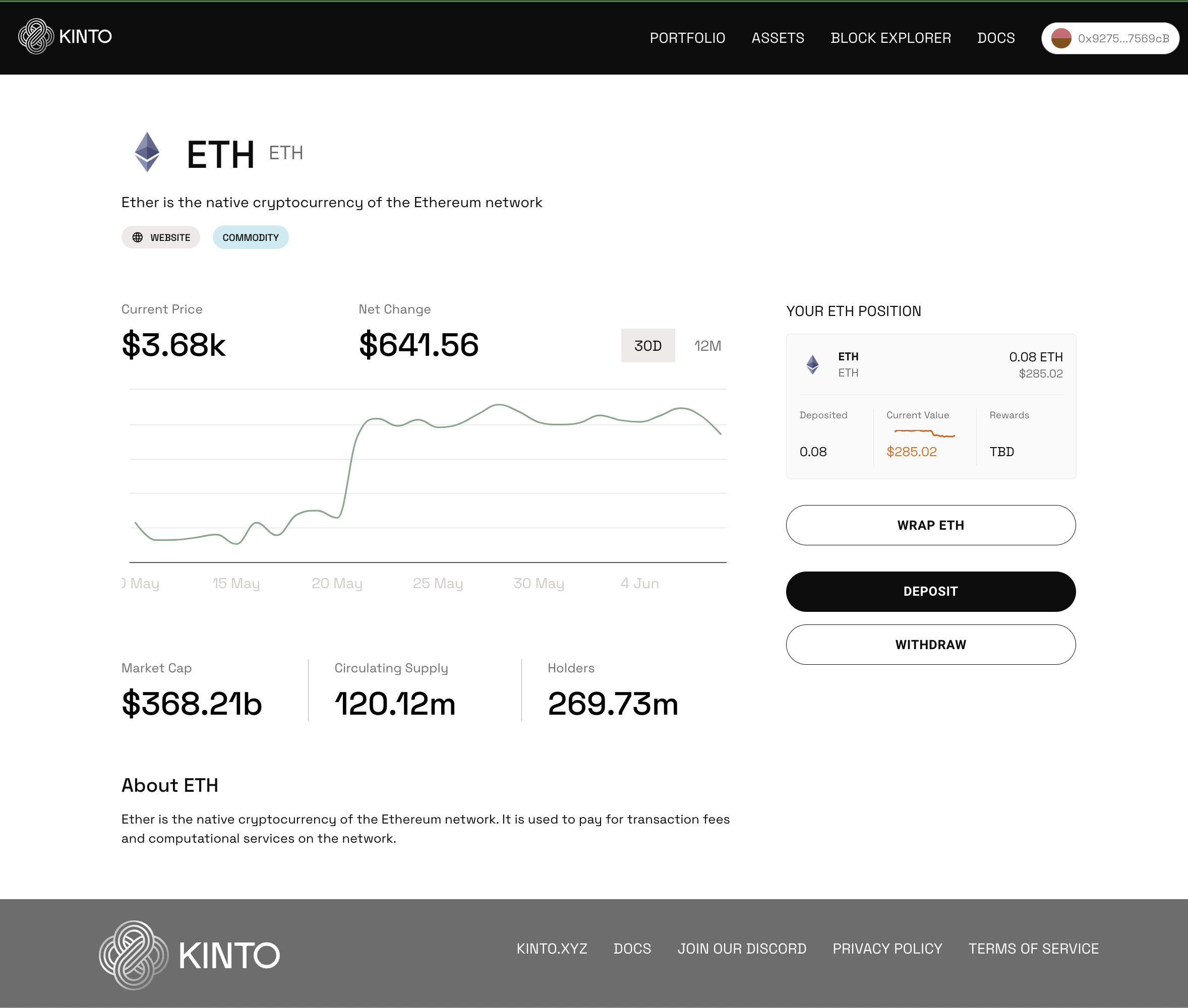The width and height of the screenshot is (1188, 1008).
Task: Click the orange Current Value sparkline
Action: tap(924, 433)
